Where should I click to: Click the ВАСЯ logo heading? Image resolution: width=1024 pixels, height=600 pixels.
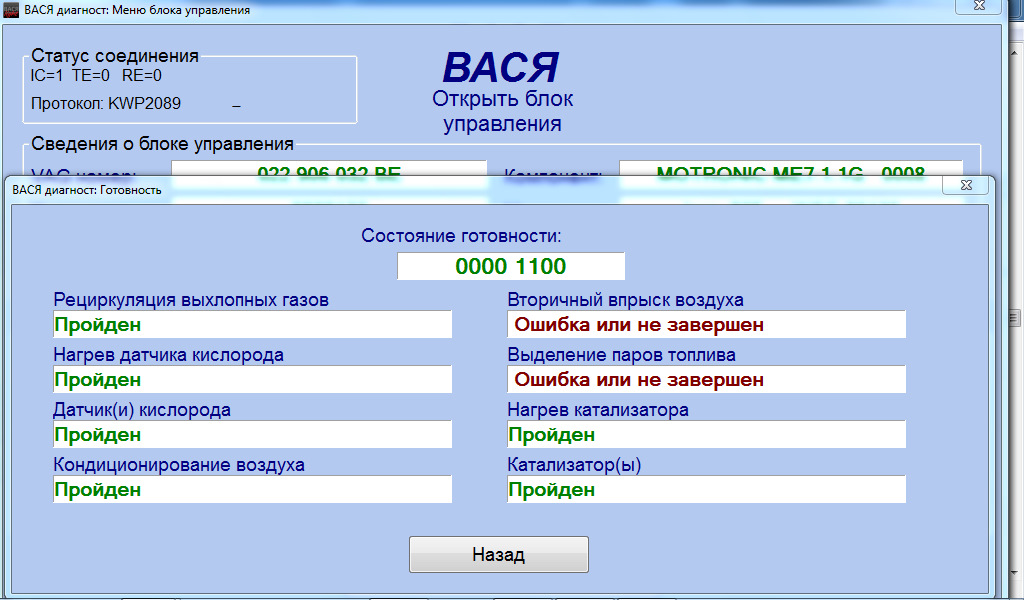(500, 68)
